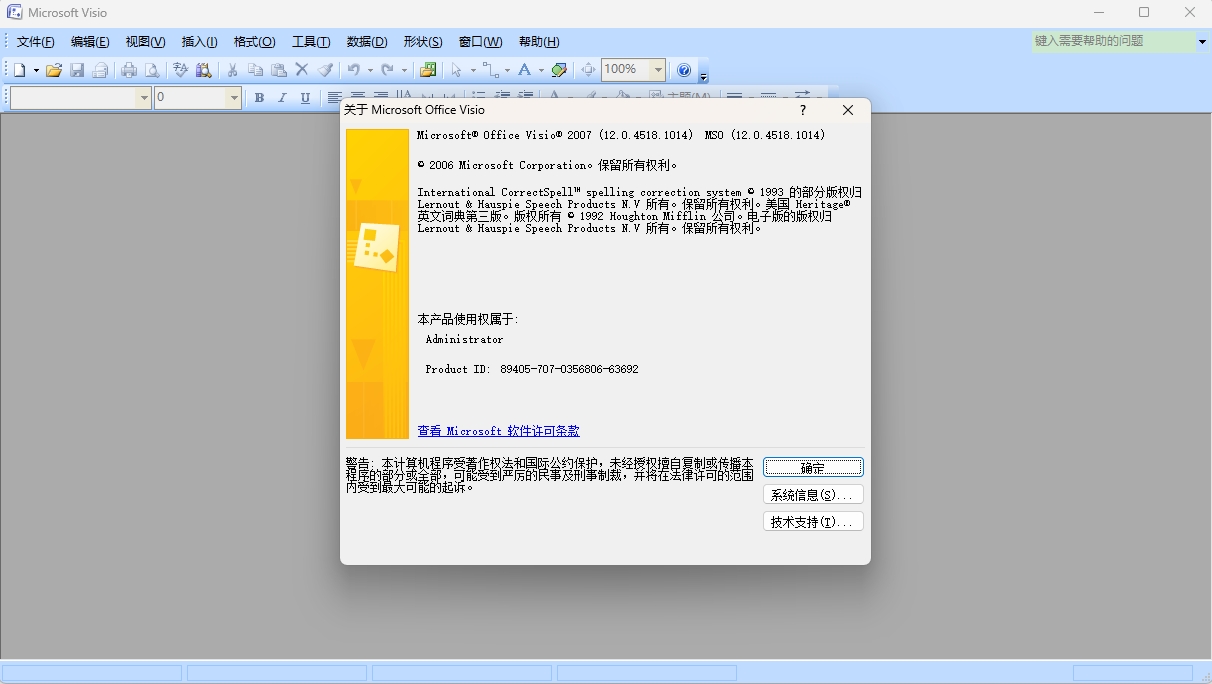Open the 插入(I) menu
This screenshot has width=1212, height=684.
click(199, 42)
